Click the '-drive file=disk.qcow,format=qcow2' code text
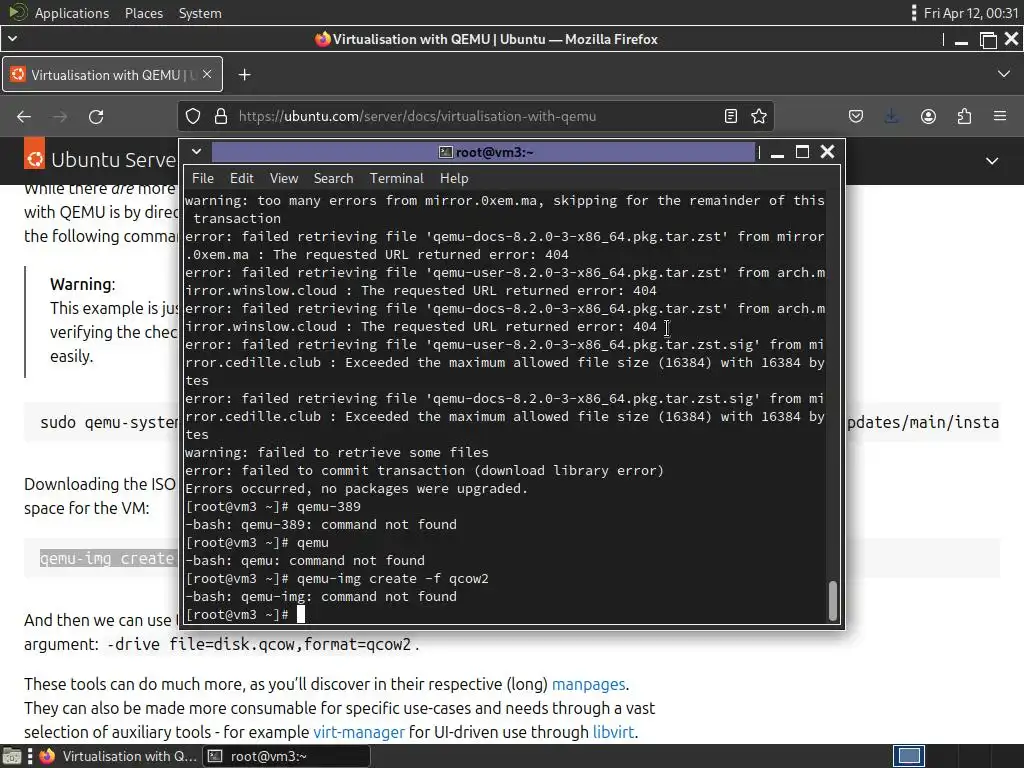1024x768 pixels. pos(259,645)
